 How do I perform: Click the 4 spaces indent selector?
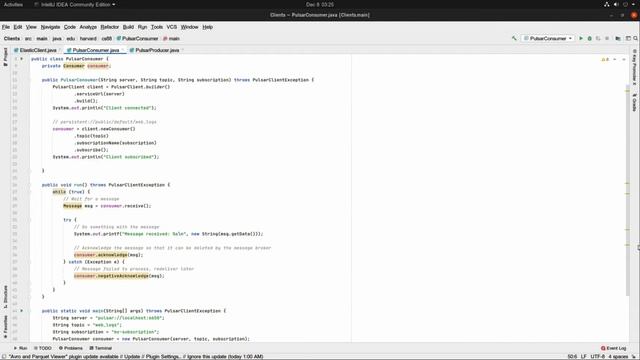click(618, 357)
